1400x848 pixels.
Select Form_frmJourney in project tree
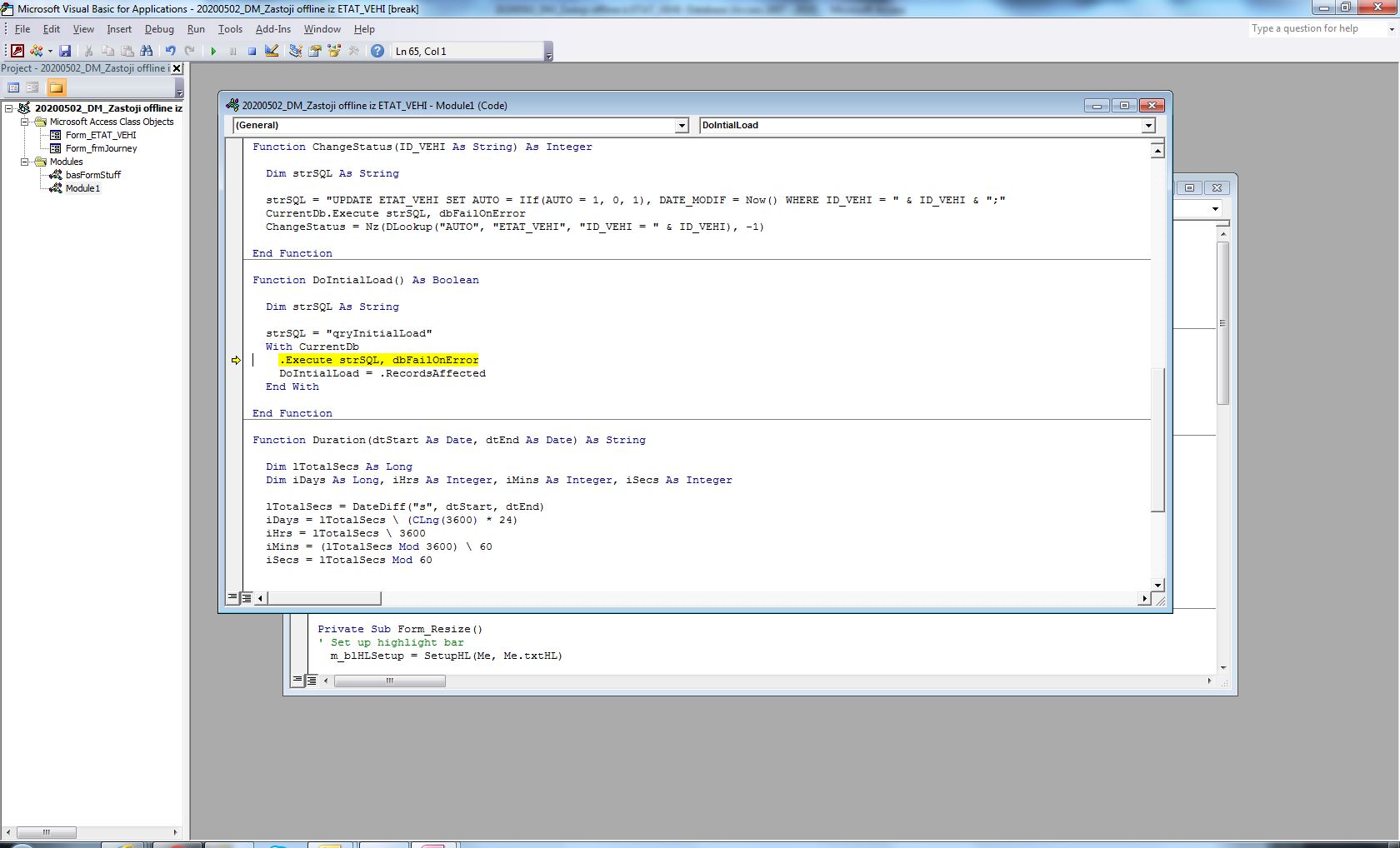coord(101,148)
